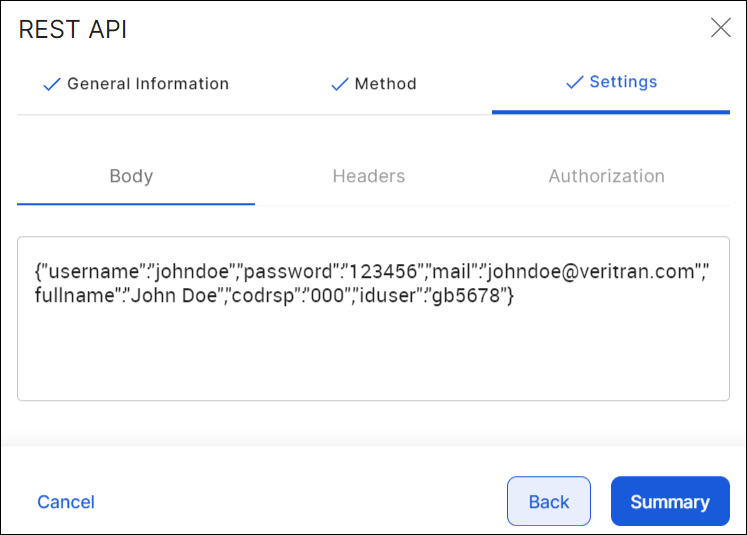Click the General Information checkmark icon

click(x=52, y=85)
